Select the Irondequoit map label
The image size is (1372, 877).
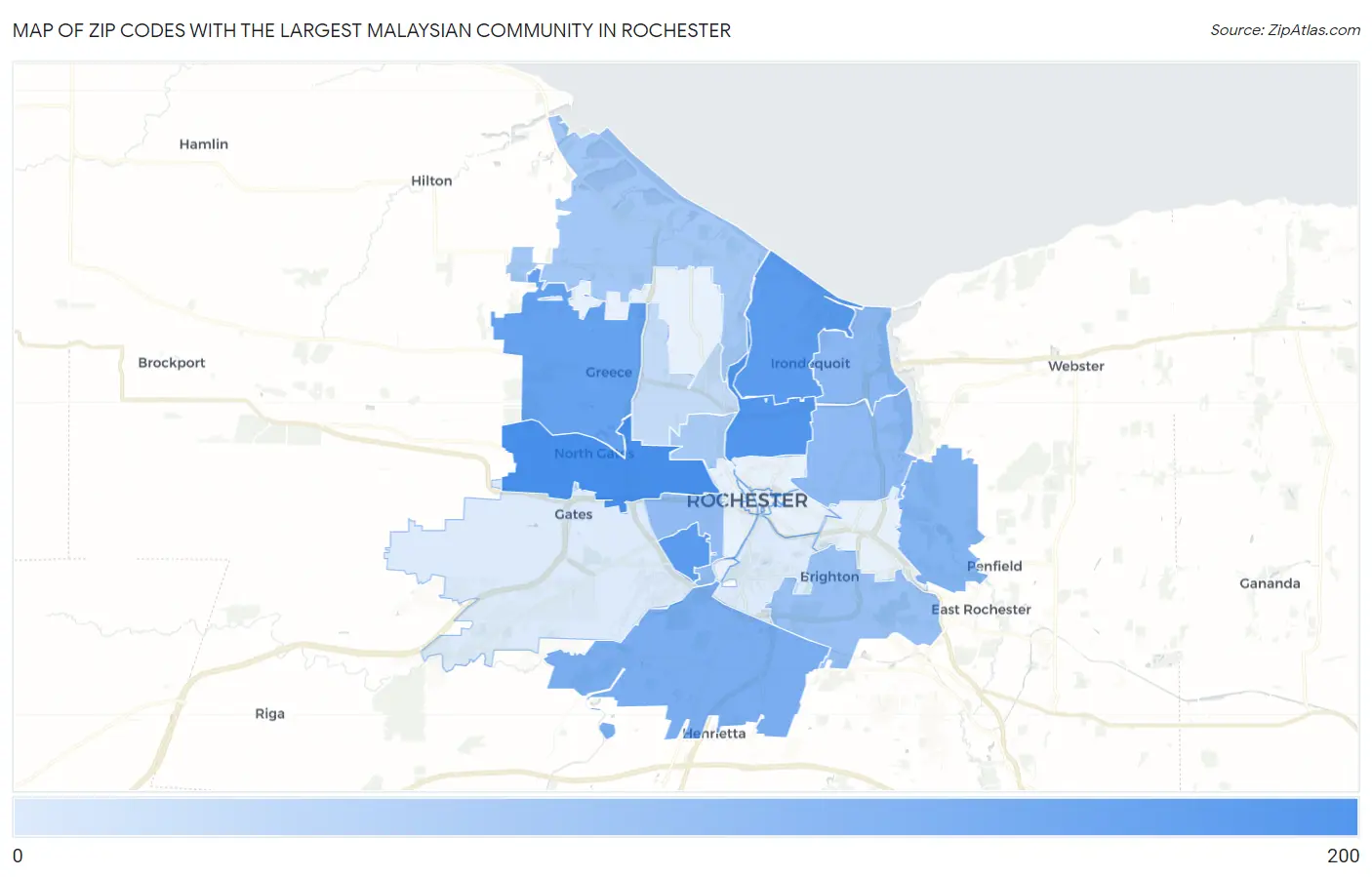pyautogui.click(x=810, y=364)
